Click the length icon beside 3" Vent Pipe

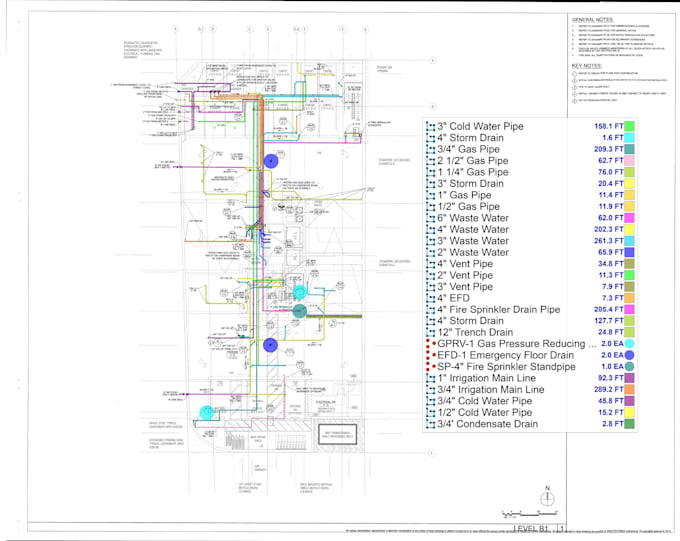[431, 287]
